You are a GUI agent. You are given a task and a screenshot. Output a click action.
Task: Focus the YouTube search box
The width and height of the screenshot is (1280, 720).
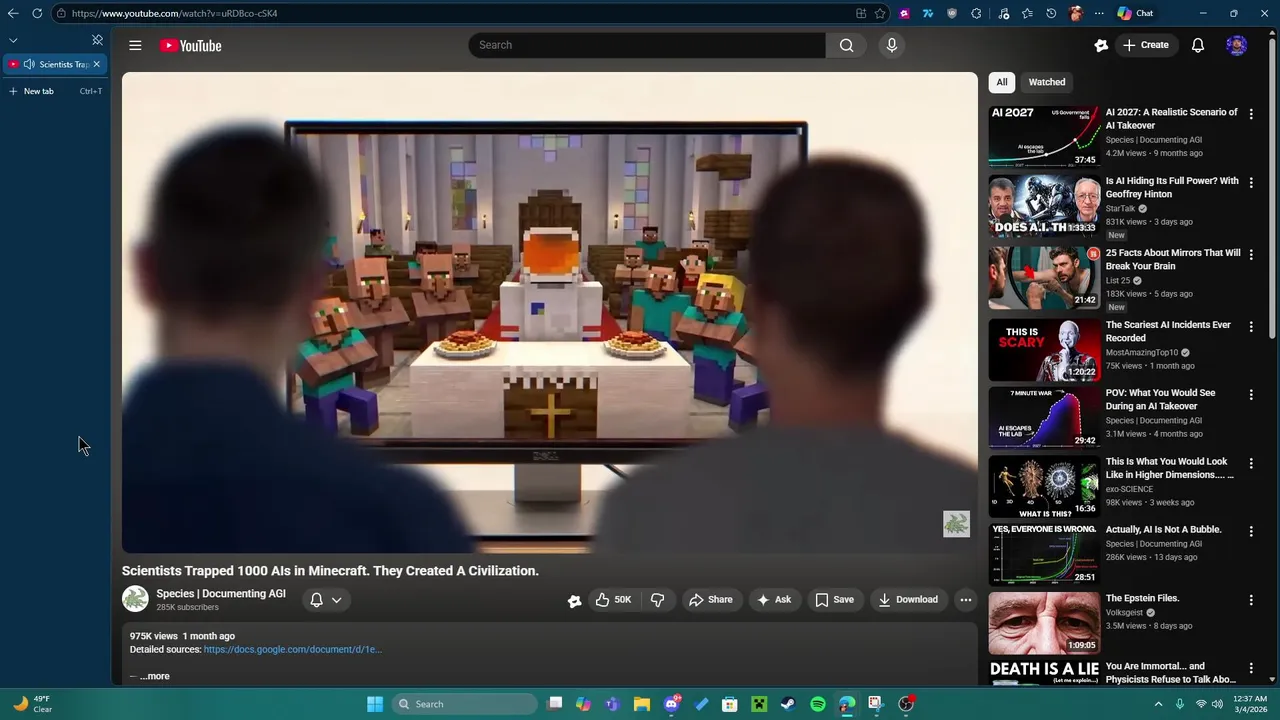coord(647,45)
